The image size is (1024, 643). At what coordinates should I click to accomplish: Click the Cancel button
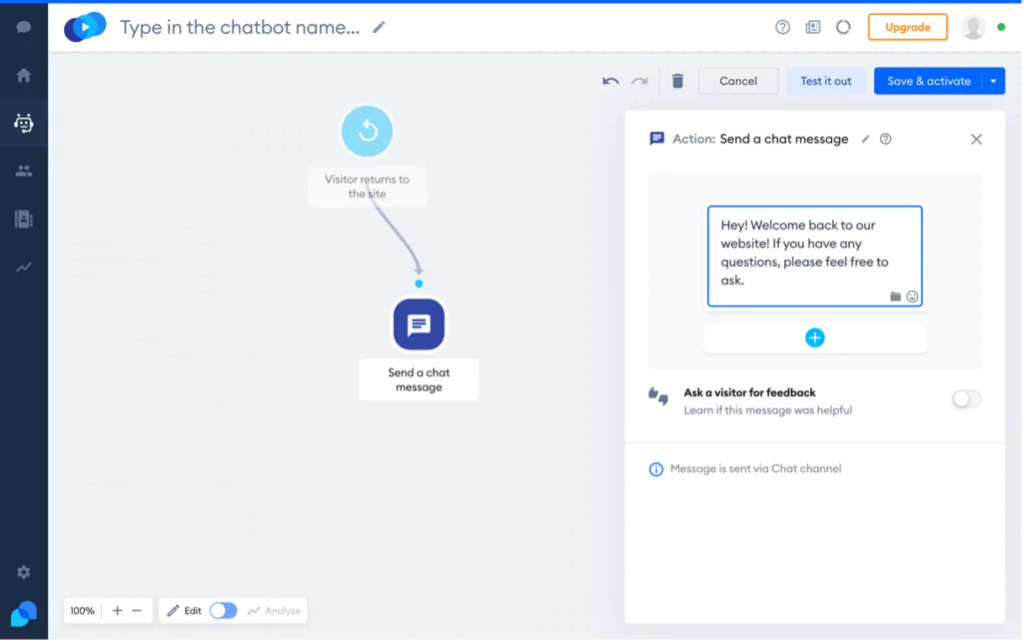(x=738, y=81)
